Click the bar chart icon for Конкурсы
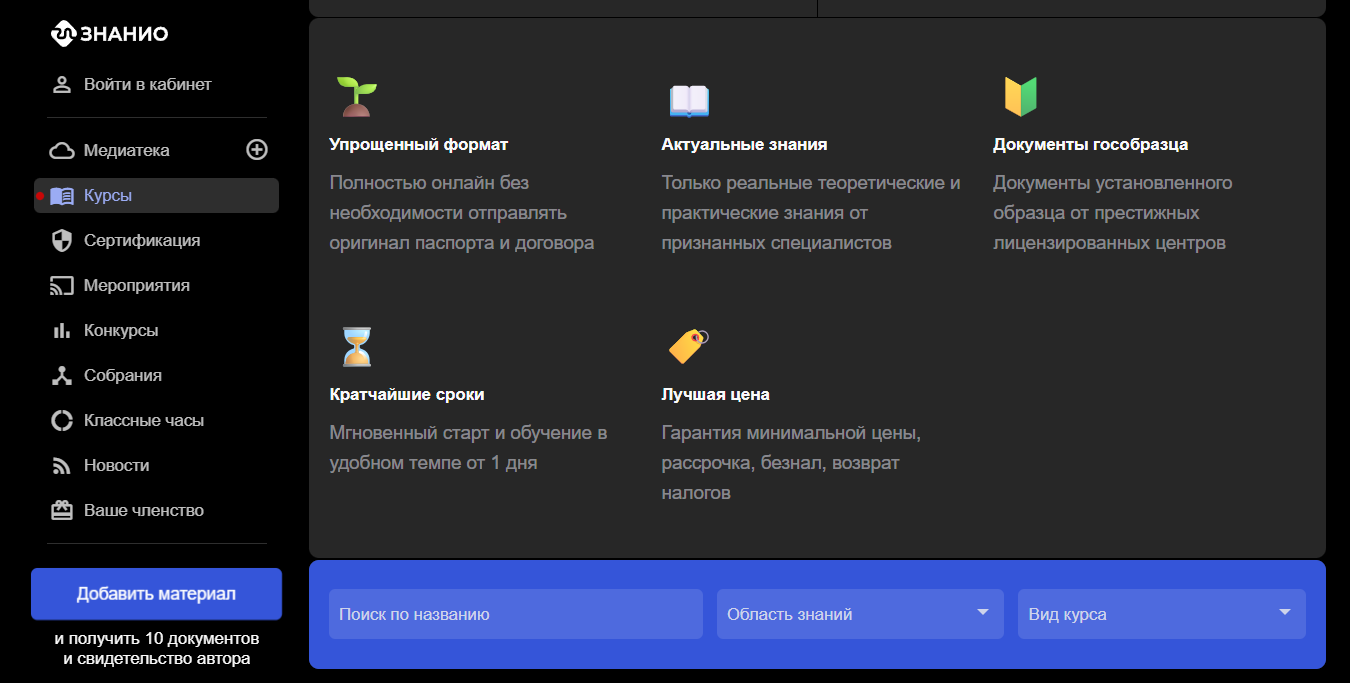The image size is (1350, 683). point(62,331)
